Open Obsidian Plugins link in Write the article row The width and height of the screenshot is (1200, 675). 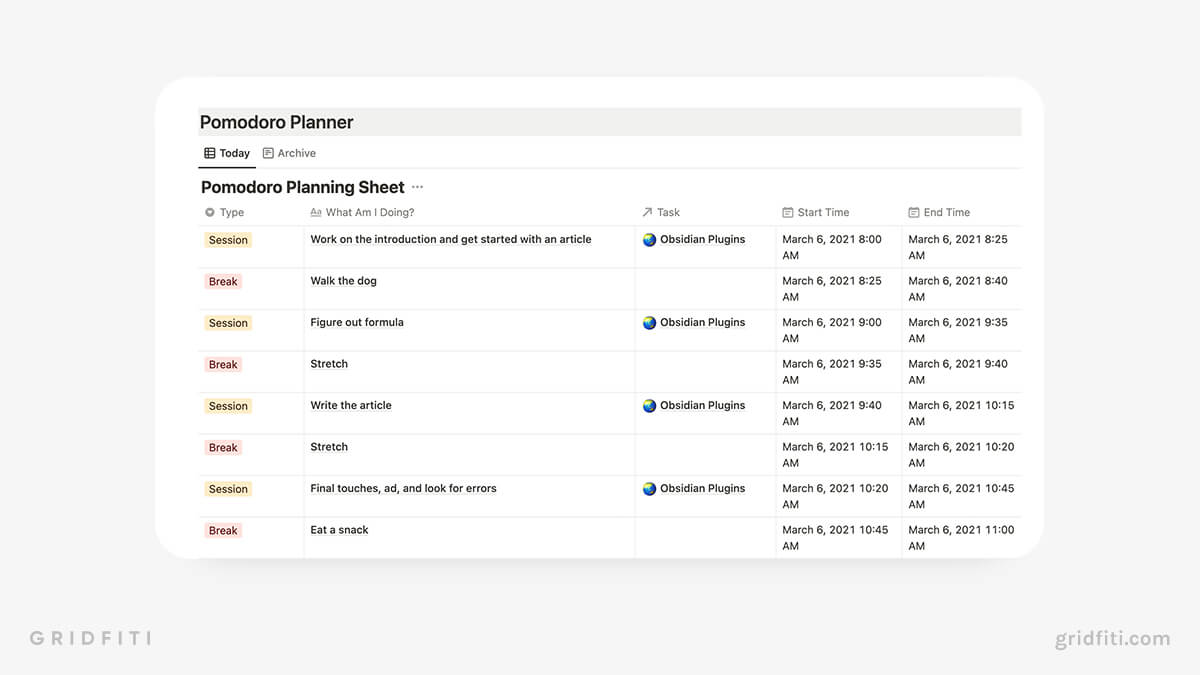(x=702, y=406)
